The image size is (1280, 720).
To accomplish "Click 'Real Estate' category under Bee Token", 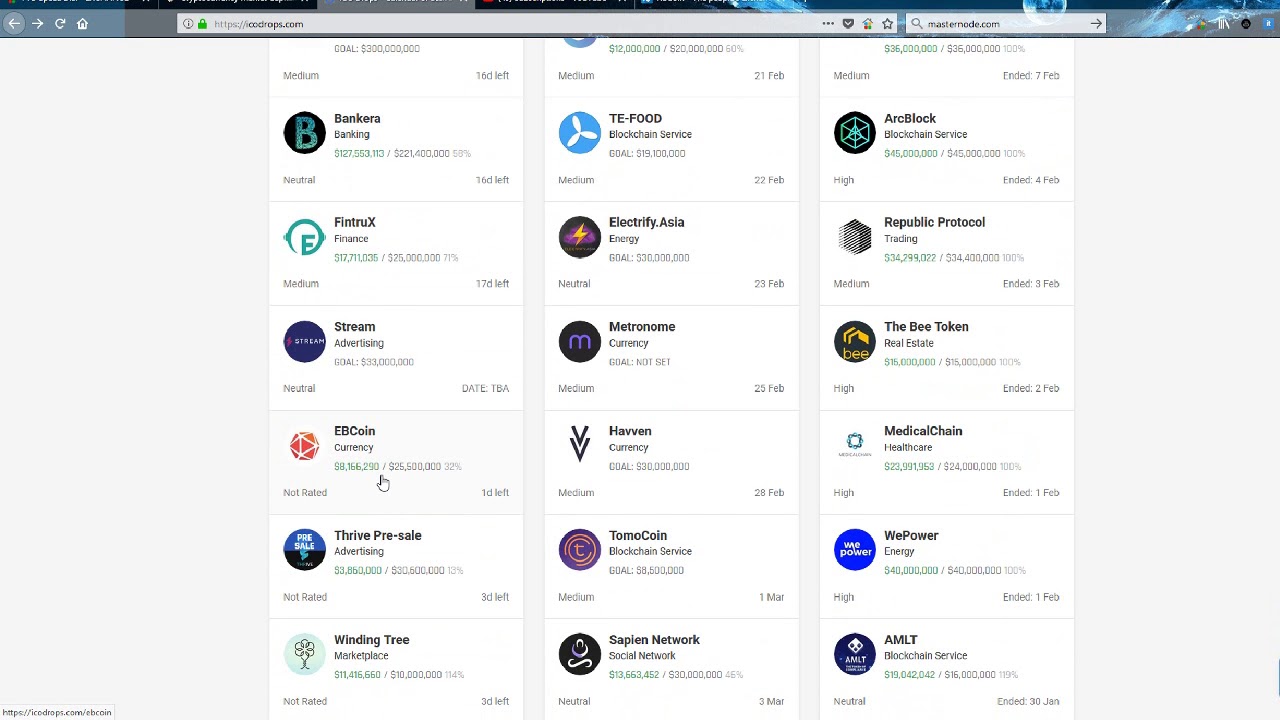I will [909, 343].
